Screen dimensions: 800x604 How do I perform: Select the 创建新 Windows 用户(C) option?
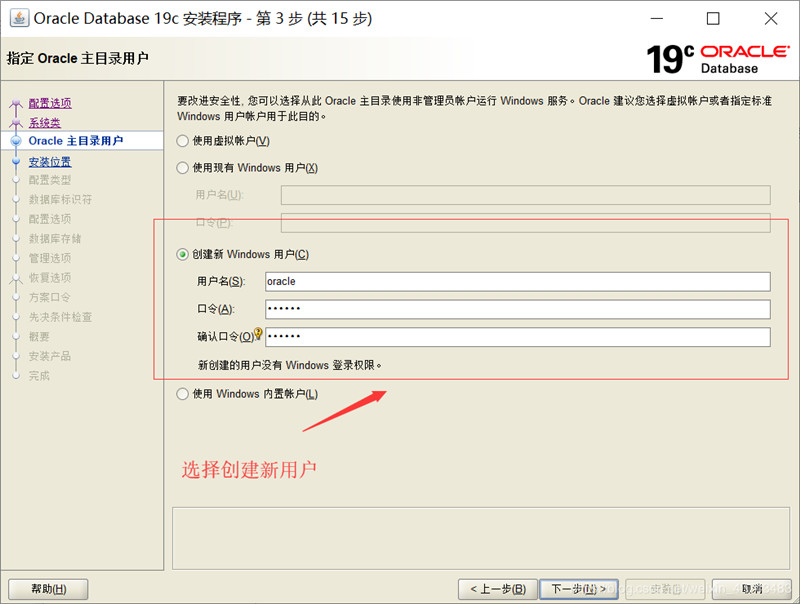tap(183, 254)
